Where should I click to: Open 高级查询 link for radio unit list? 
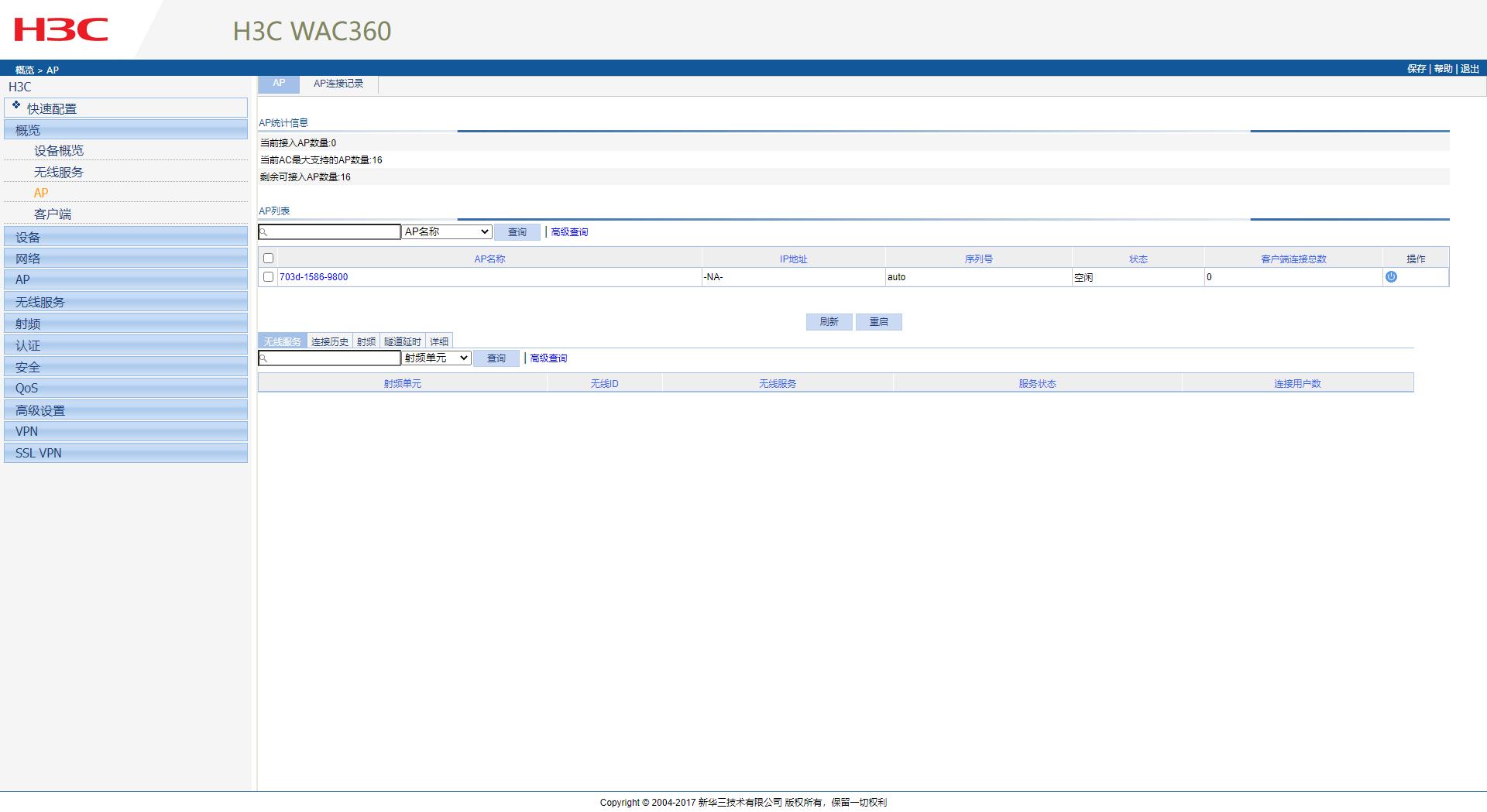[x=548, y=358]
